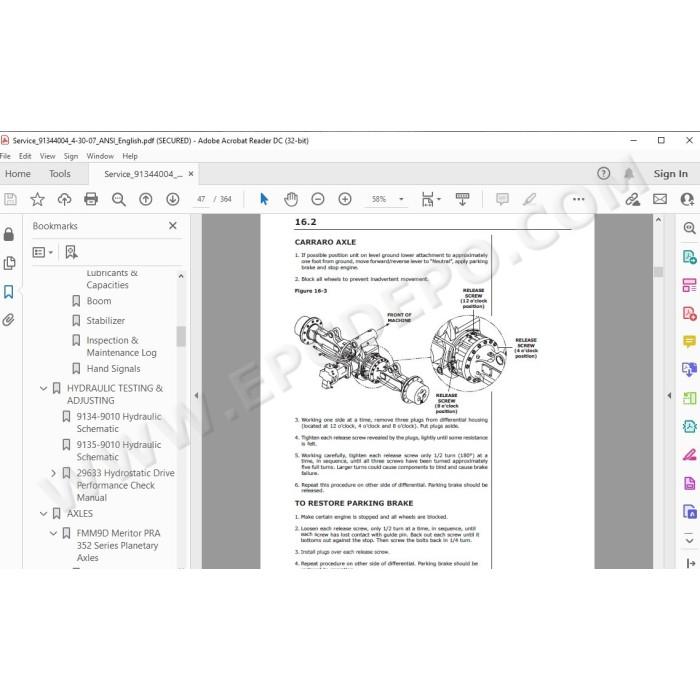
Task: Expand more tools chevron in right pane
Action: click(x=689, y=540)
